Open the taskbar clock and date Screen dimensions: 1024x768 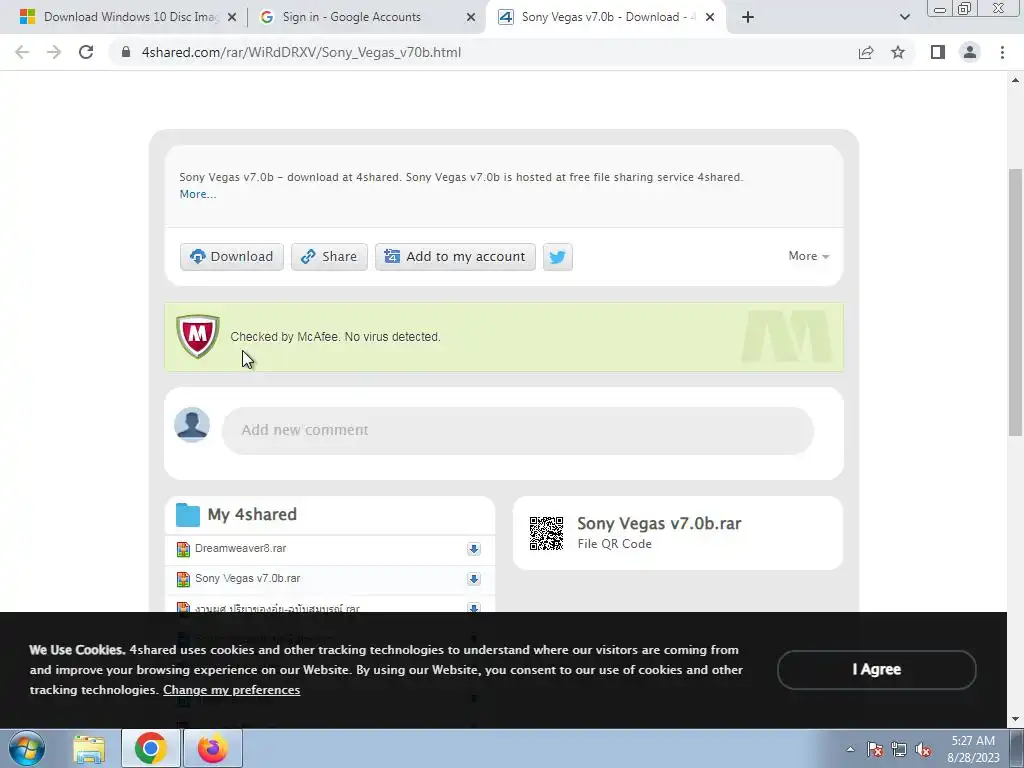973,749
